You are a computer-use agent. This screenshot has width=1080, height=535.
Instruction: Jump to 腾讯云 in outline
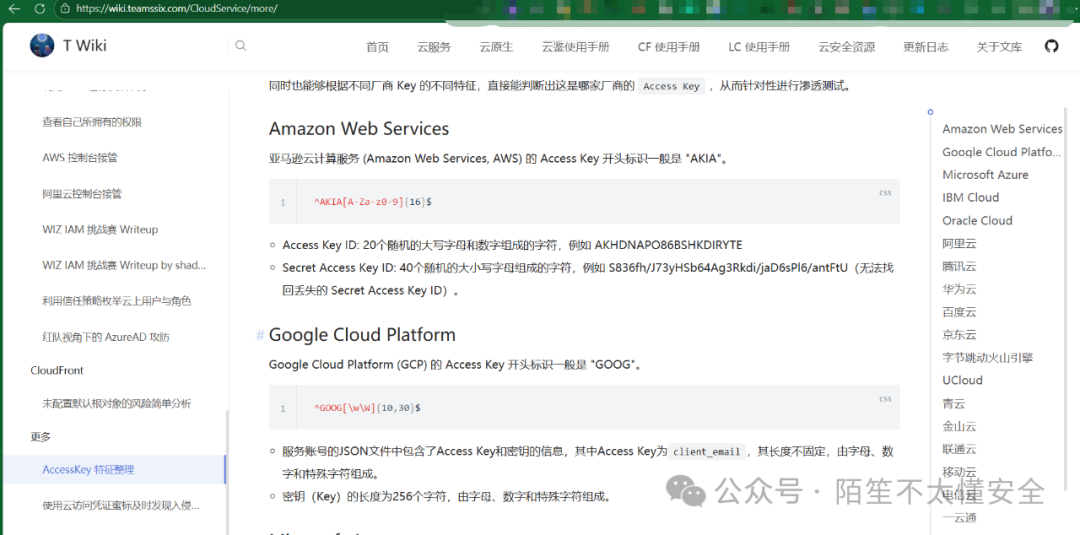(x=959, y=266)
